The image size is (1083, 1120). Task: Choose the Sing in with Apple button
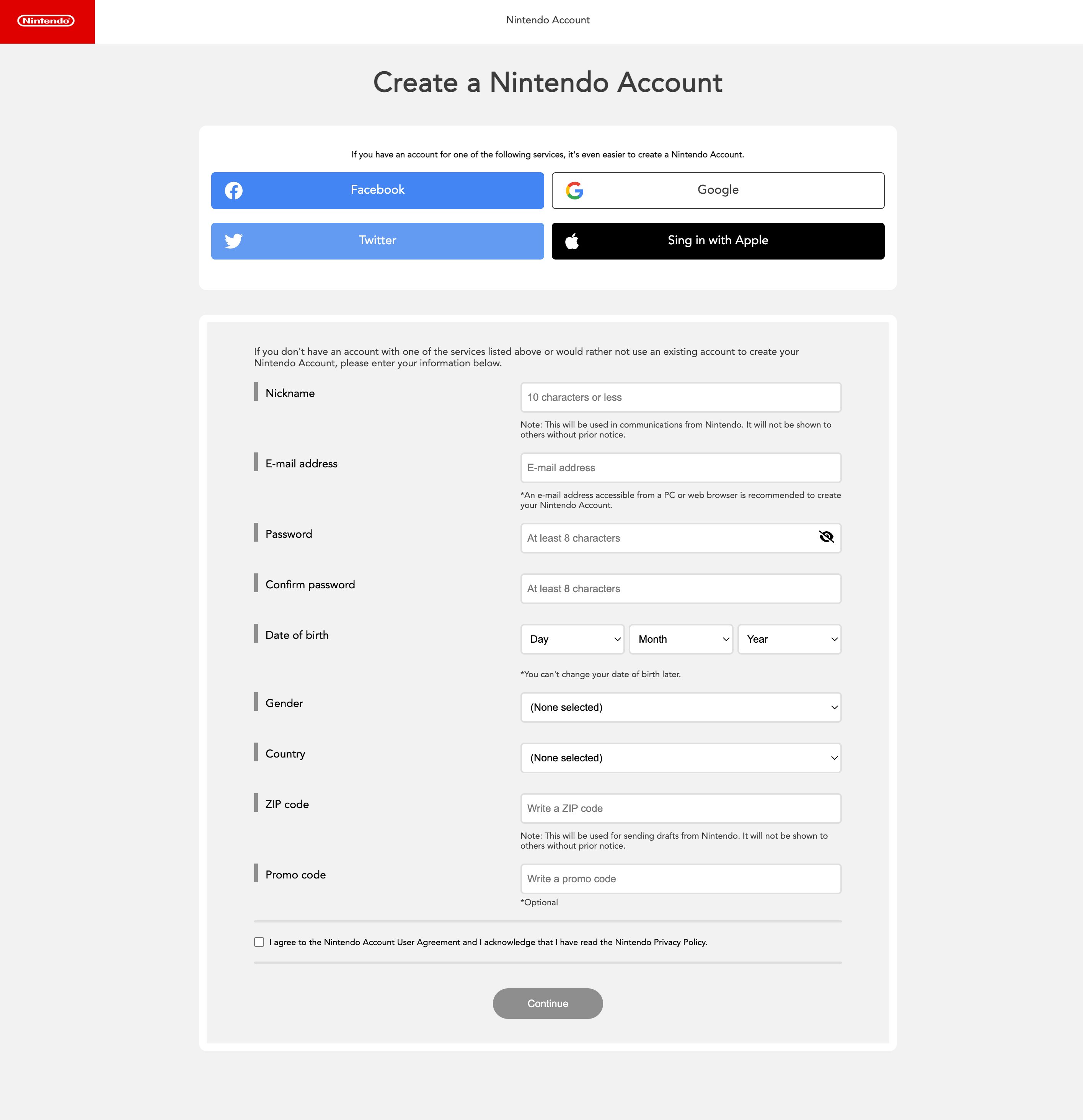[718, 240]
